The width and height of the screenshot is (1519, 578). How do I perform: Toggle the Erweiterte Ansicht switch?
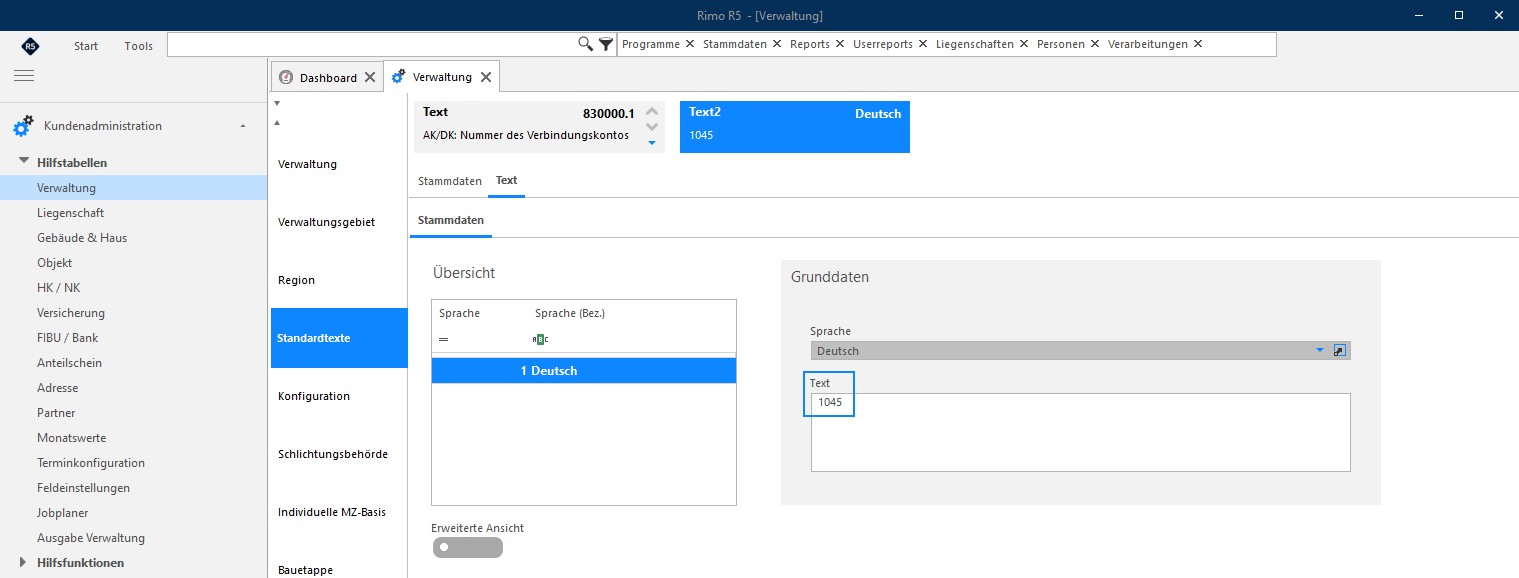pyautogui.click(x=468, y=547)
